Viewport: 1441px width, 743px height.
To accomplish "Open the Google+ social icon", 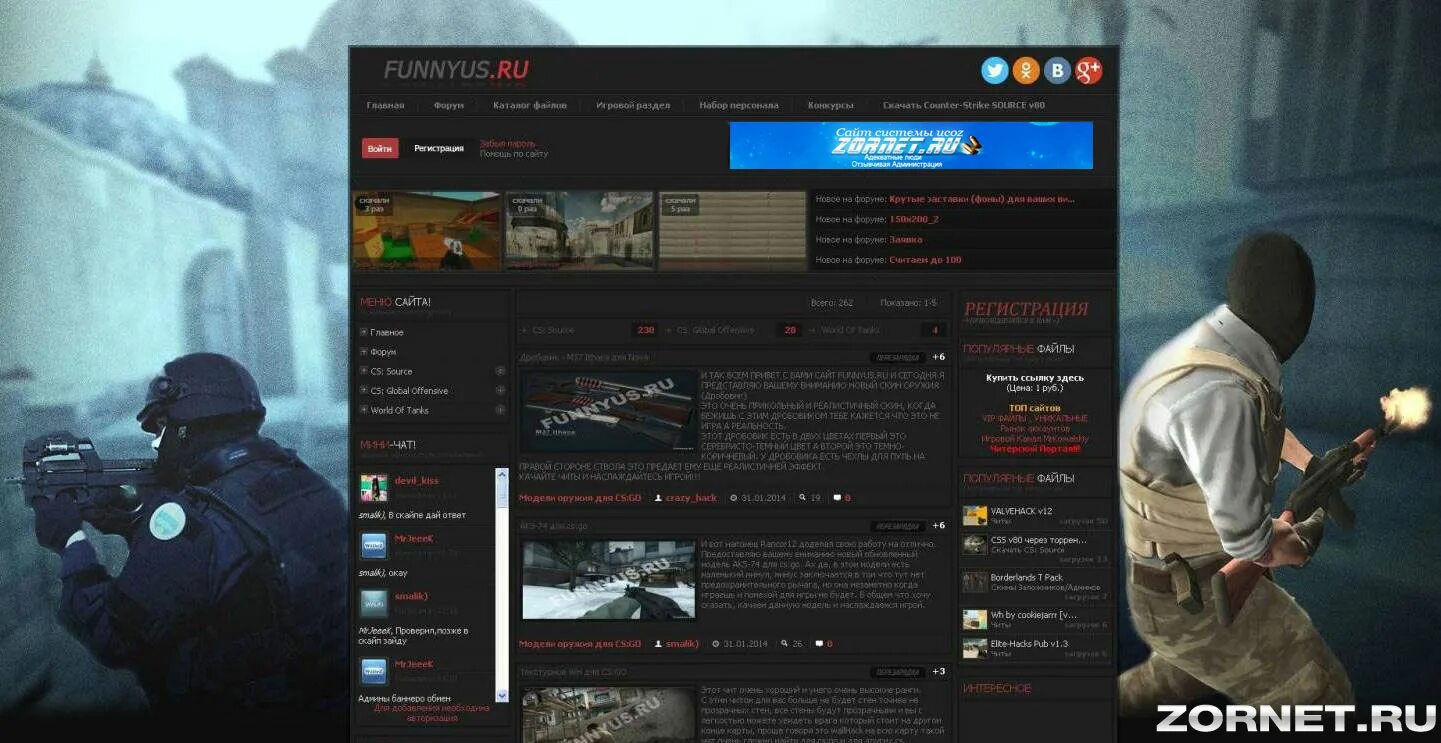I will pos(1088,70).
